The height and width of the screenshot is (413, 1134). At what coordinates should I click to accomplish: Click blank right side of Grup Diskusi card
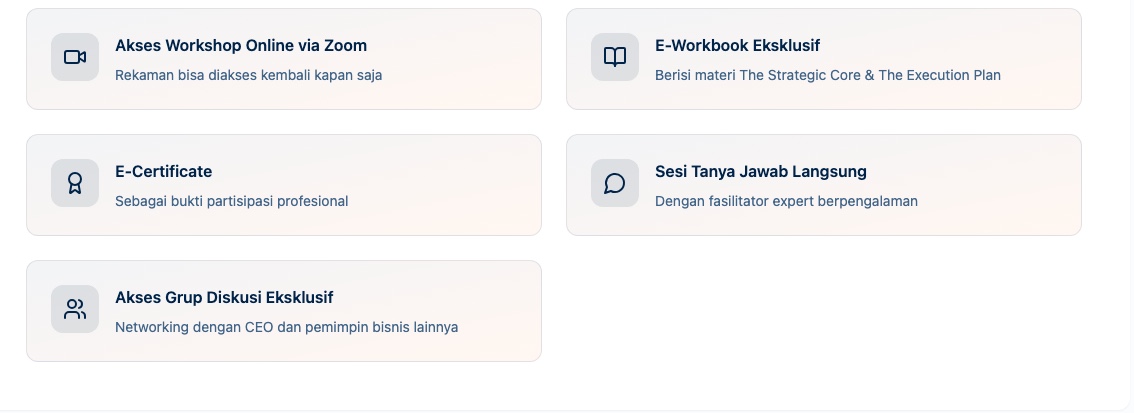(500, 311)
